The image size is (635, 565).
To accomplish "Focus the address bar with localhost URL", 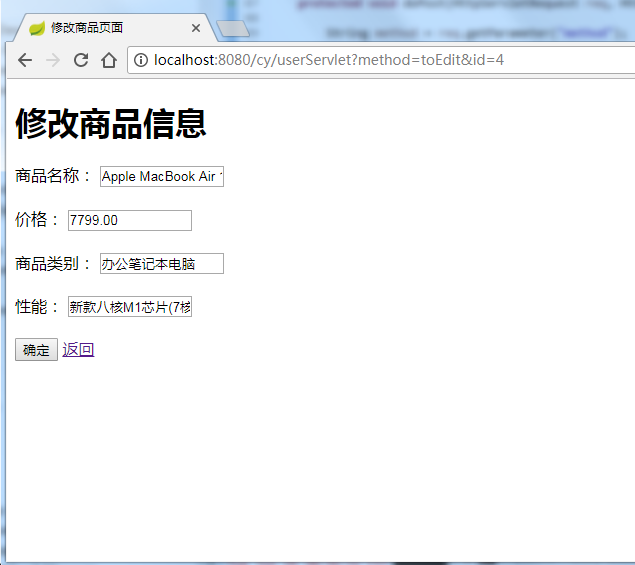I will coord(381,60).
